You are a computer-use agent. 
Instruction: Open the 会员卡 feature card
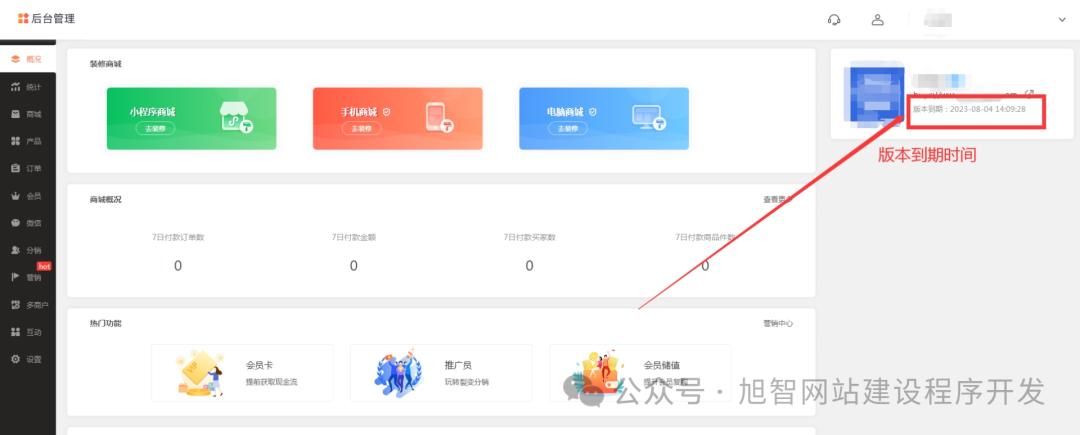coord(242,373)
